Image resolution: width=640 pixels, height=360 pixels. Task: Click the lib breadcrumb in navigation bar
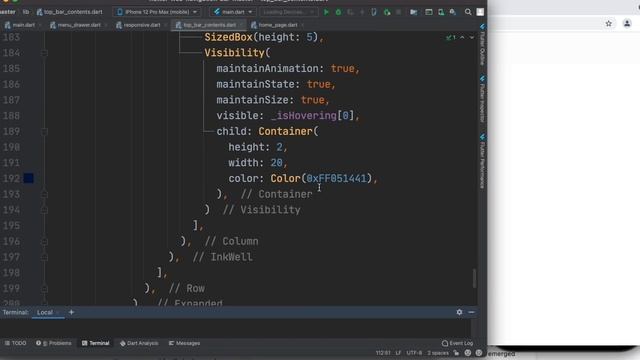tap(26, 12)
